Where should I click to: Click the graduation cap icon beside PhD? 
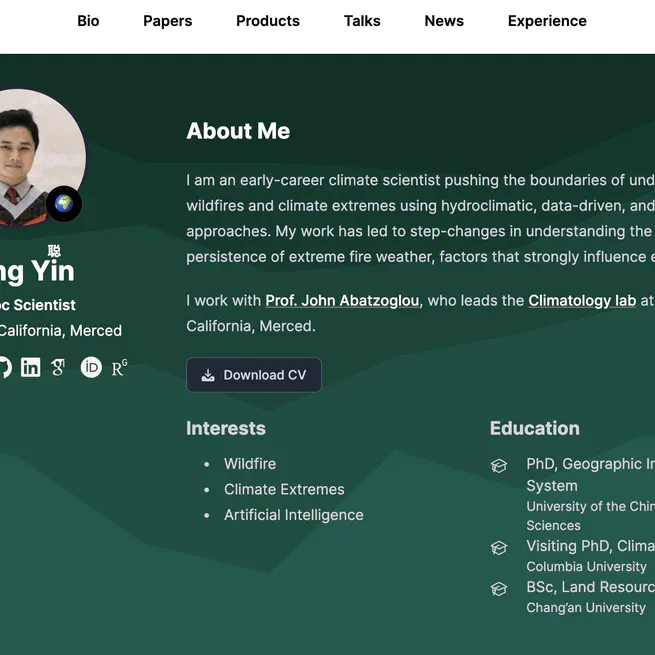(x=499, y=465)
